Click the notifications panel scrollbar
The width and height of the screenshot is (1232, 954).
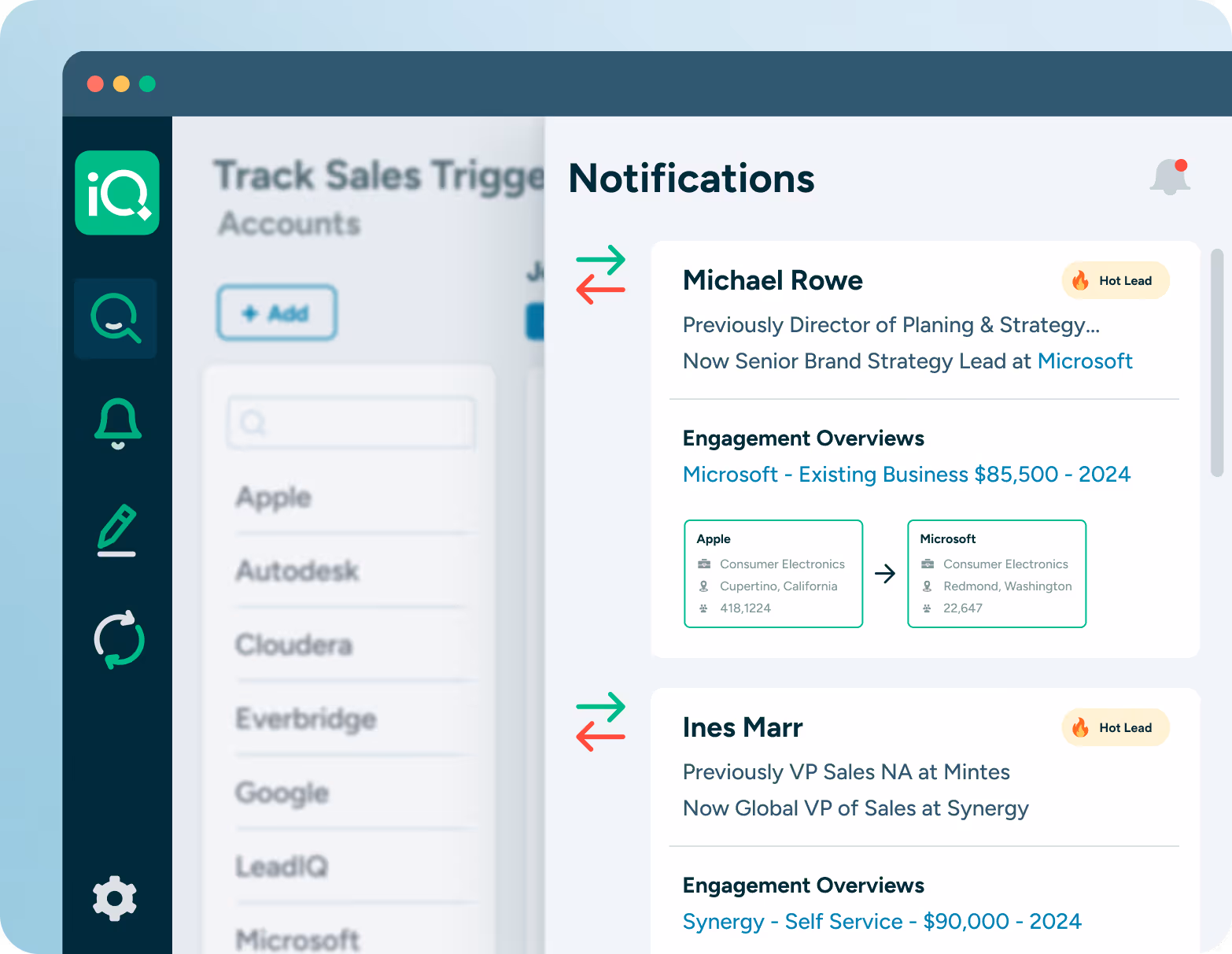(x=1217, y=363)
